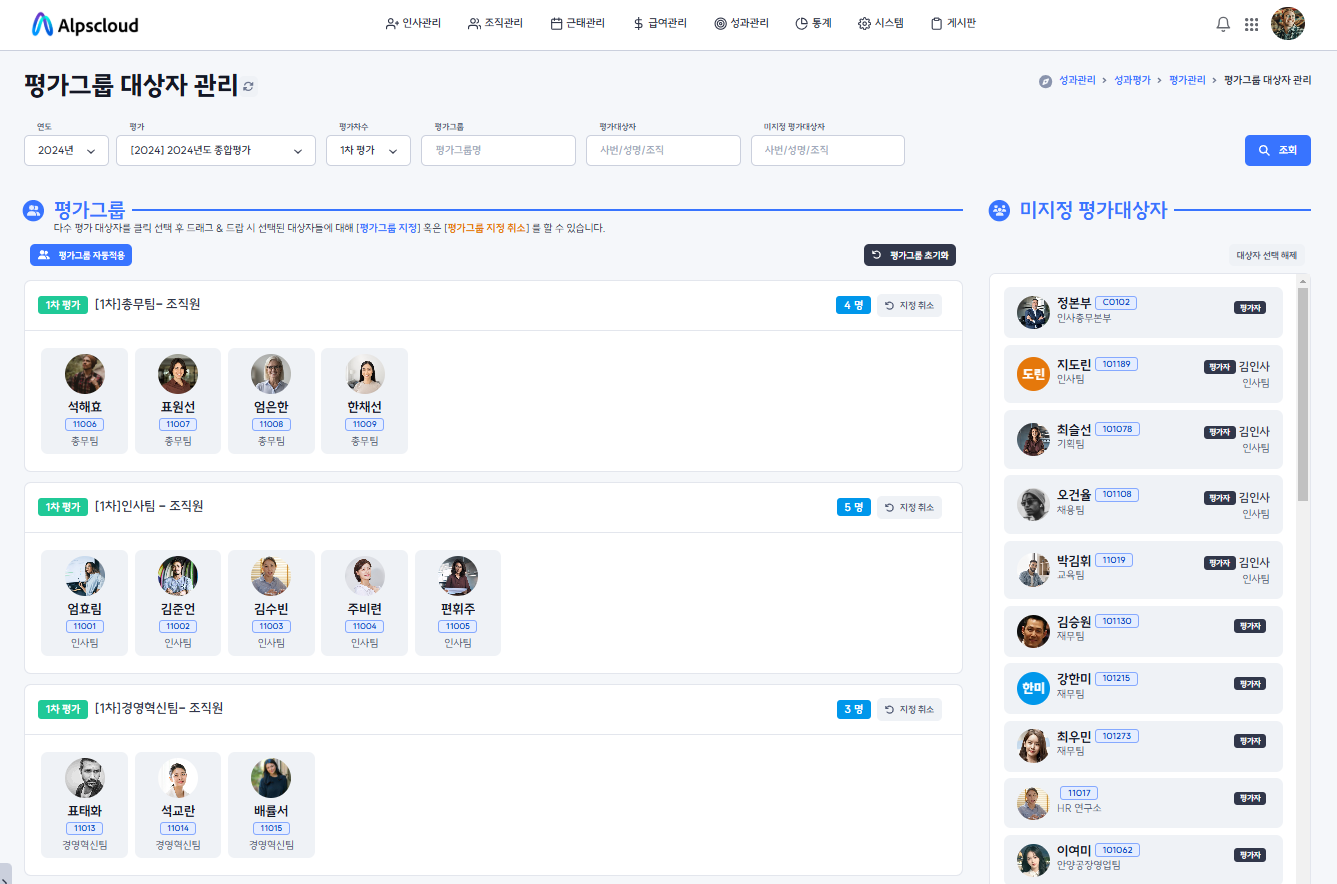This screenshot has width=1337, height=884.
Task: Click 지정 취소 for 총무팀 group
Action: coord(909,305)
